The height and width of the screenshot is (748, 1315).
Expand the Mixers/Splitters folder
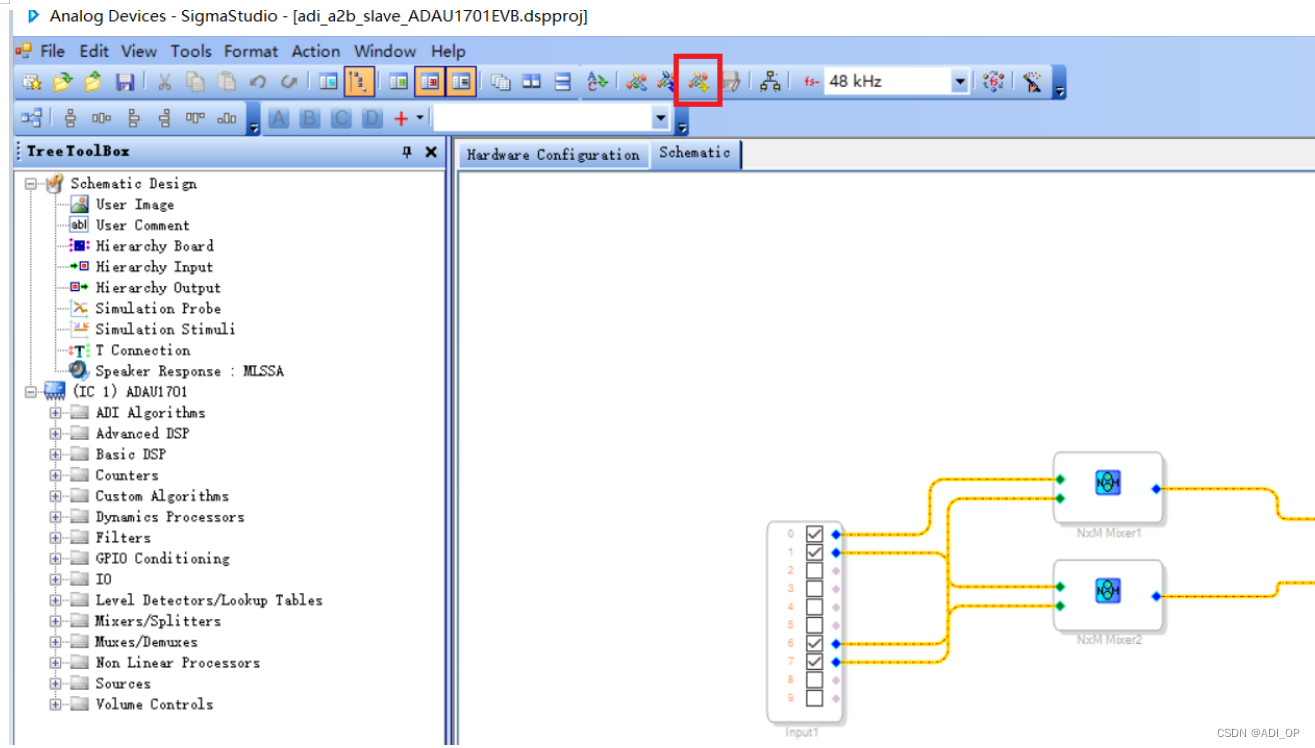pyautogui.click(x=56, y=621)
